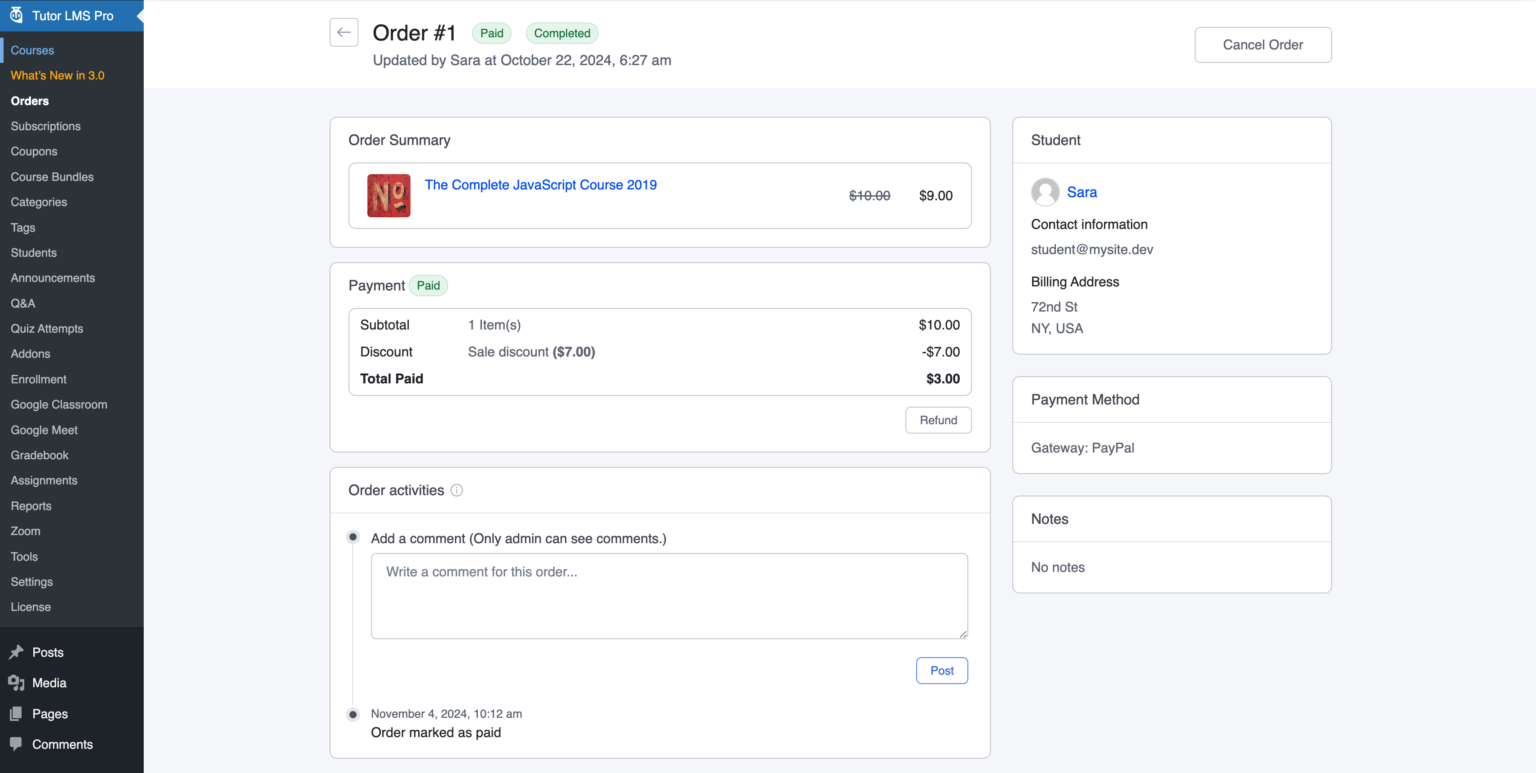Open student Sara's profile link
1536x773 pixels.
[1081, 192]
